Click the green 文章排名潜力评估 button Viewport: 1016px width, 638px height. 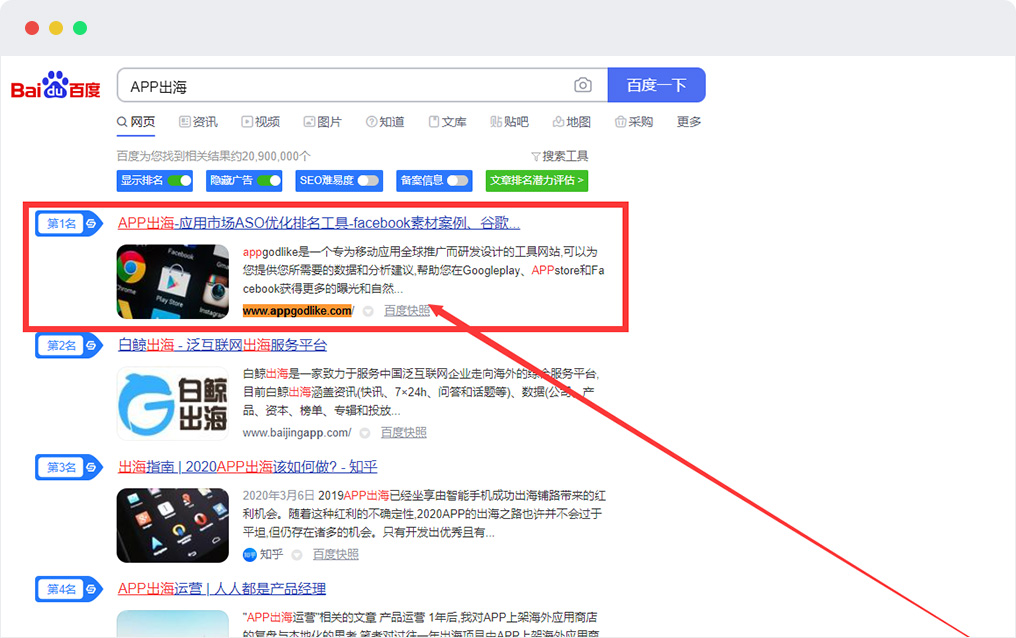(537, 181)
